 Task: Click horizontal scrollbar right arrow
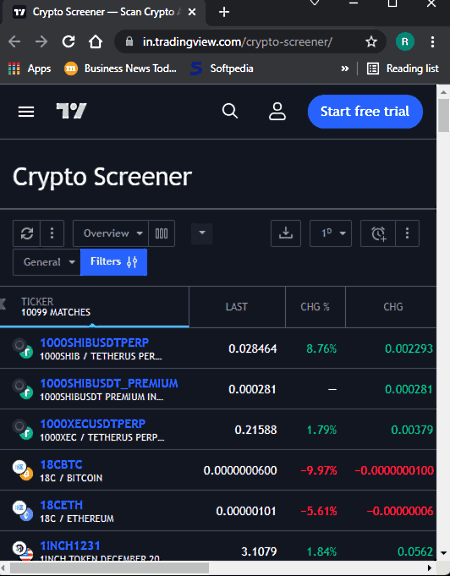click(430, 568)
